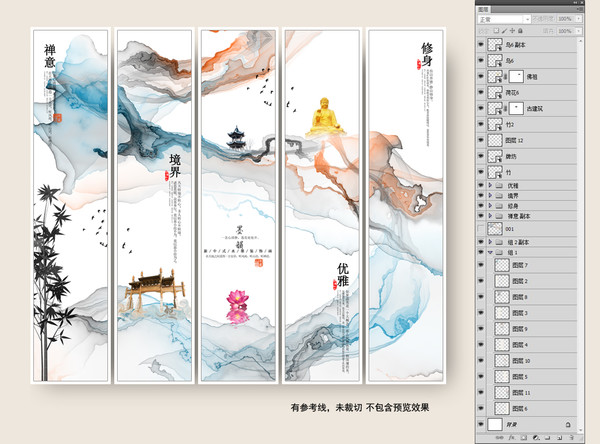Toggle visibility of 荷花6 layer
Image resolution: width=600 pixels, height=444 pixels.
pos(481,93)
